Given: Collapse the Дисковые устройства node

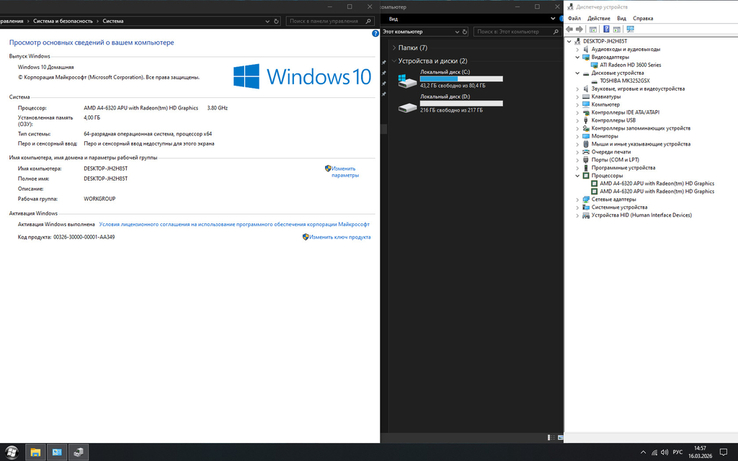Looking at the screenshot, I should (x=578, y=73).
